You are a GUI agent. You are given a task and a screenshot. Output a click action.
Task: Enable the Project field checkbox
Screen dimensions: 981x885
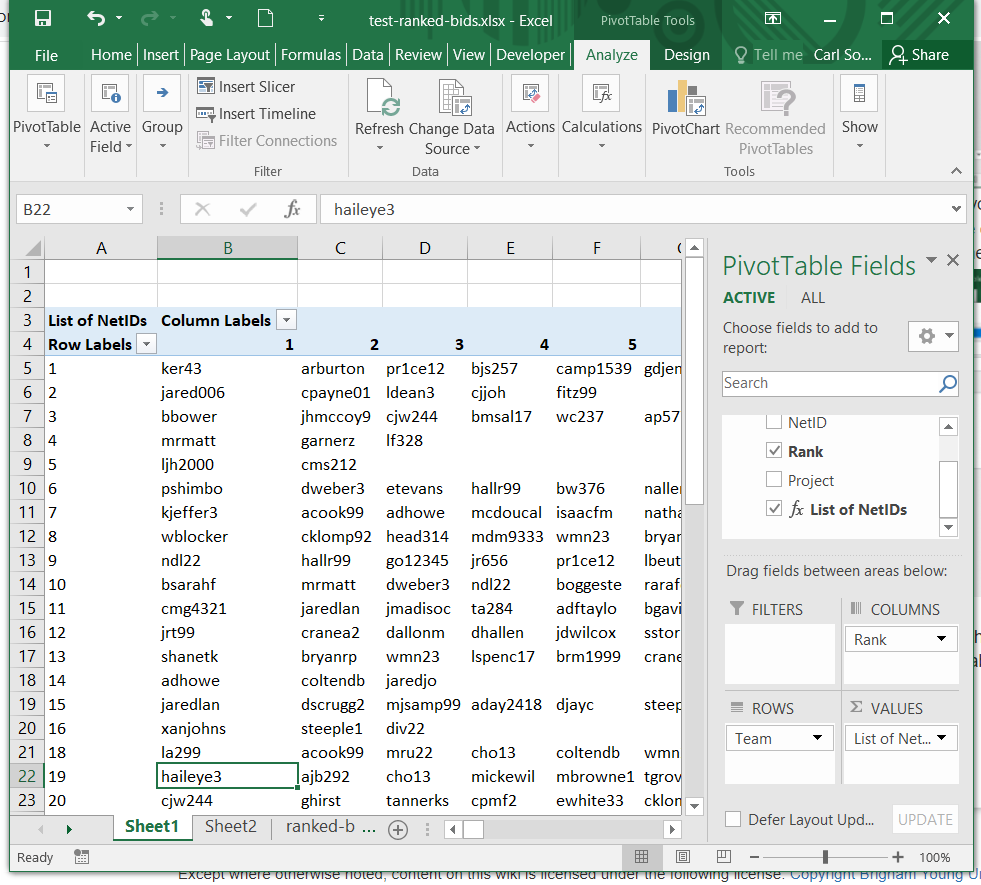click(x=773, y=480)
